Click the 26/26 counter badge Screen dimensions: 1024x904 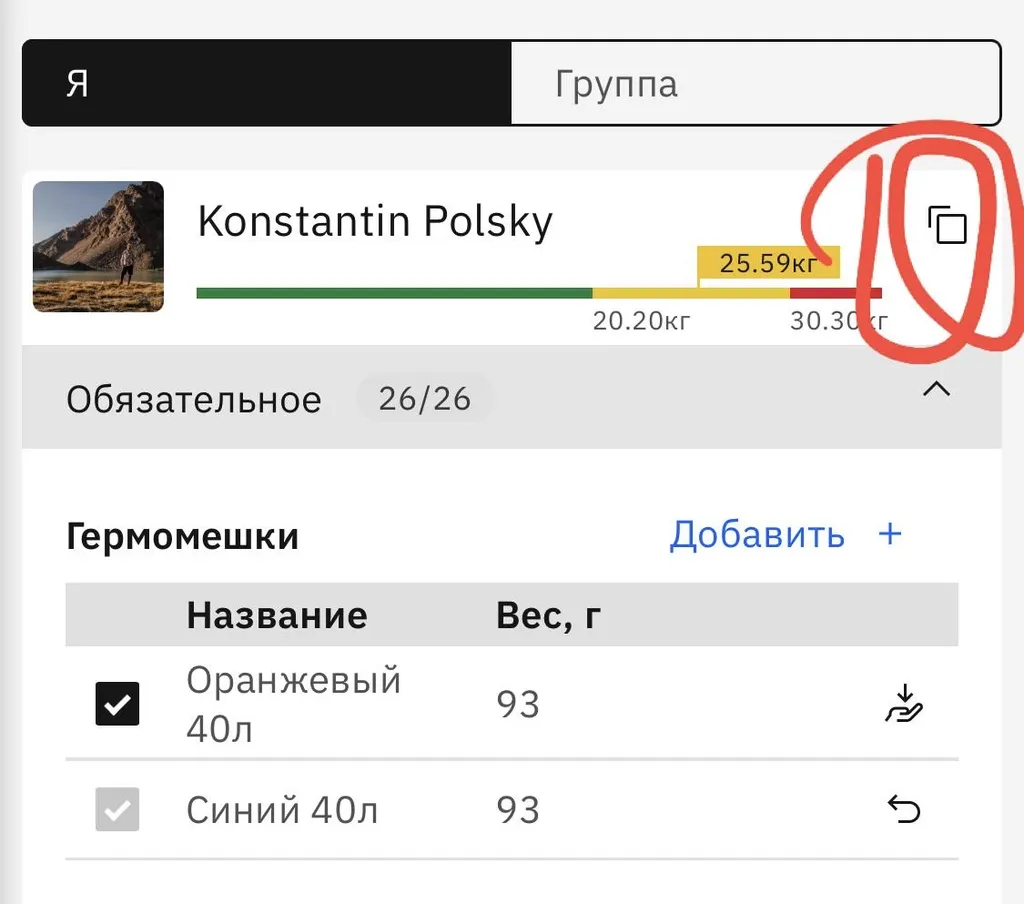click(424, 399)
